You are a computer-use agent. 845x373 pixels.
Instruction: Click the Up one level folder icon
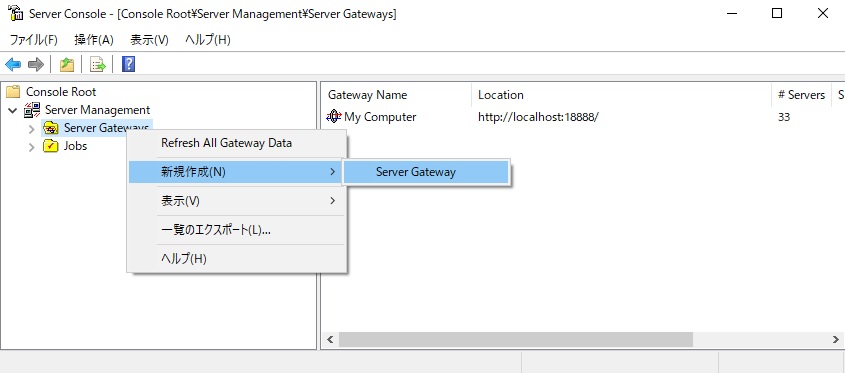point(67,65)
